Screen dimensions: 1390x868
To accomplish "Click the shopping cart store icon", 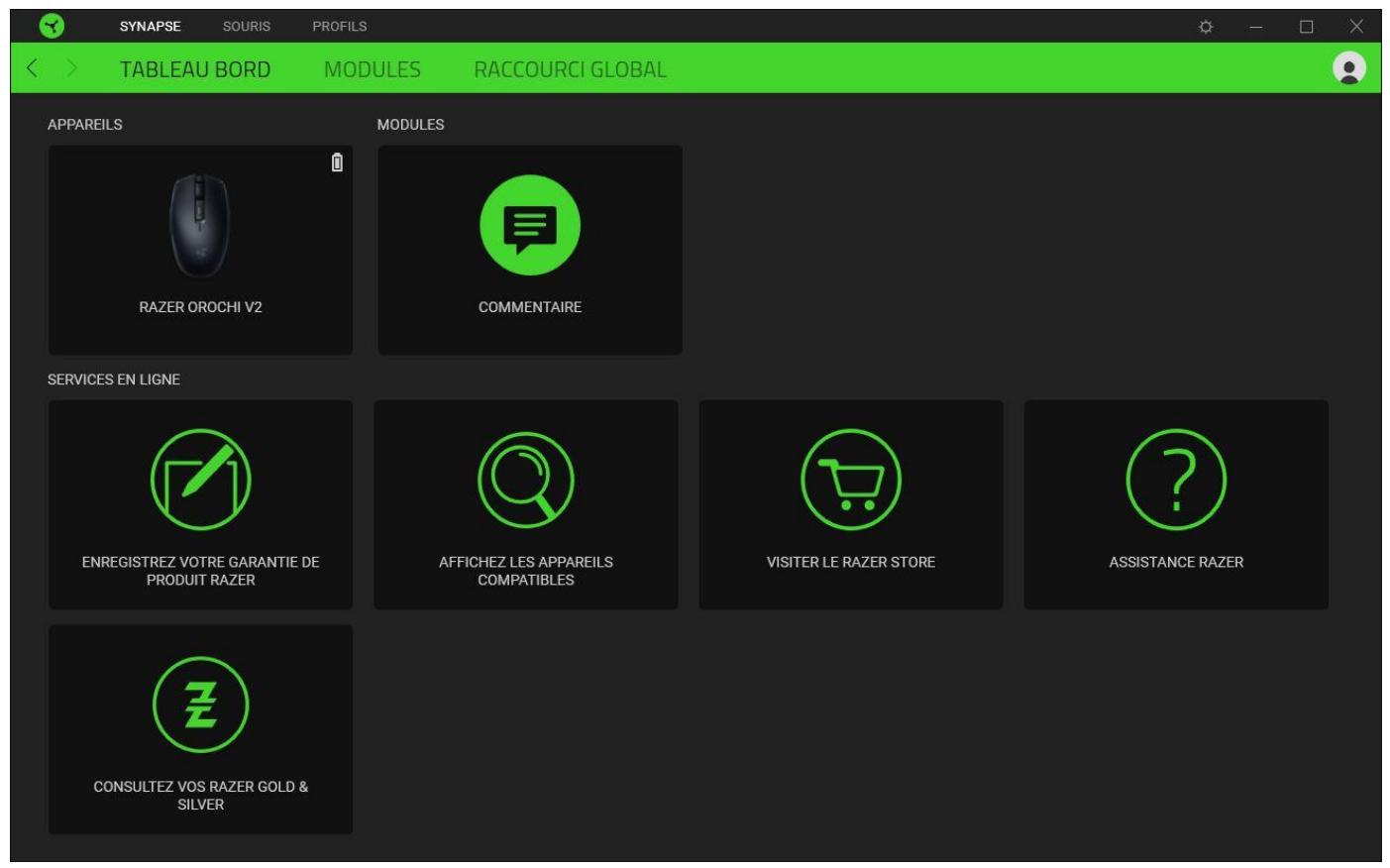I will tap(851, 480).
